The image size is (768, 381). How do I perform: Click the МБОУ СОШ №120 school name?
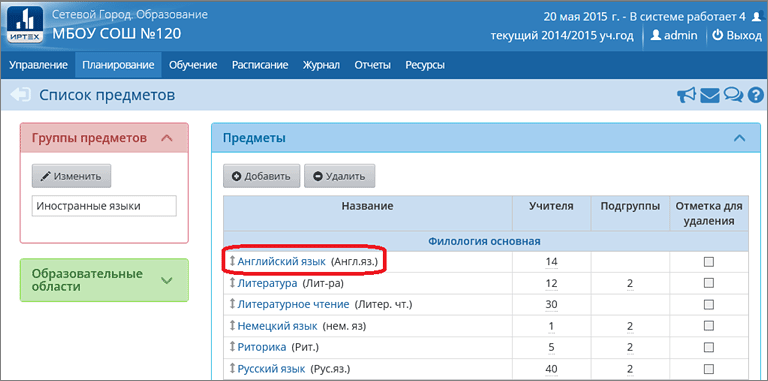point(117,34)
